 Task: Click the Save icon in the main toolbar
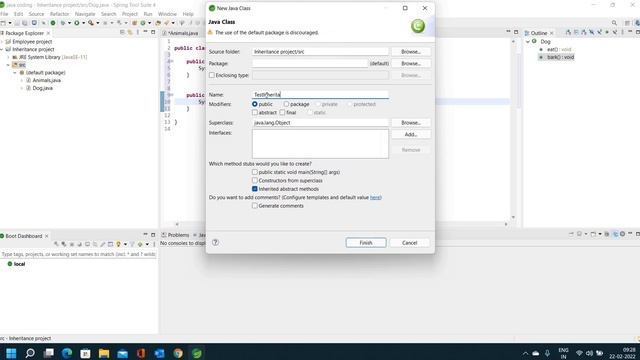click(17, 23)
